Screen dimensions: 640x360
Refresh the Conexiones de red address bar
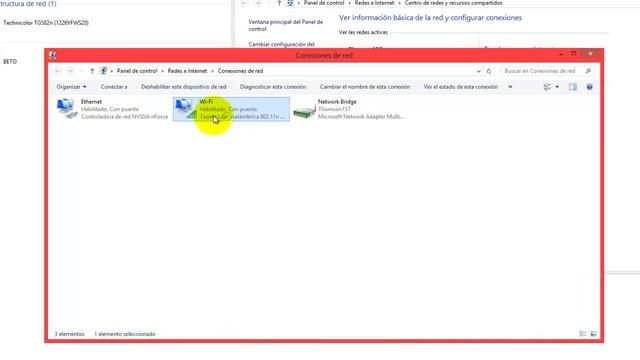[x=489, y=71]
